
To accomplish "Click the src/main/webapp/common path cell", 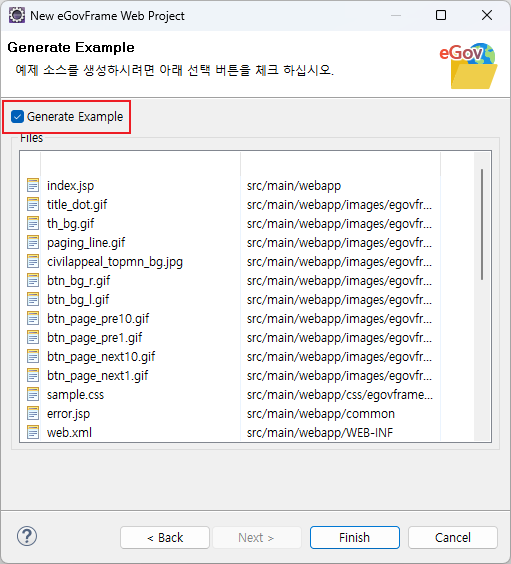I will tap(321, 414).
